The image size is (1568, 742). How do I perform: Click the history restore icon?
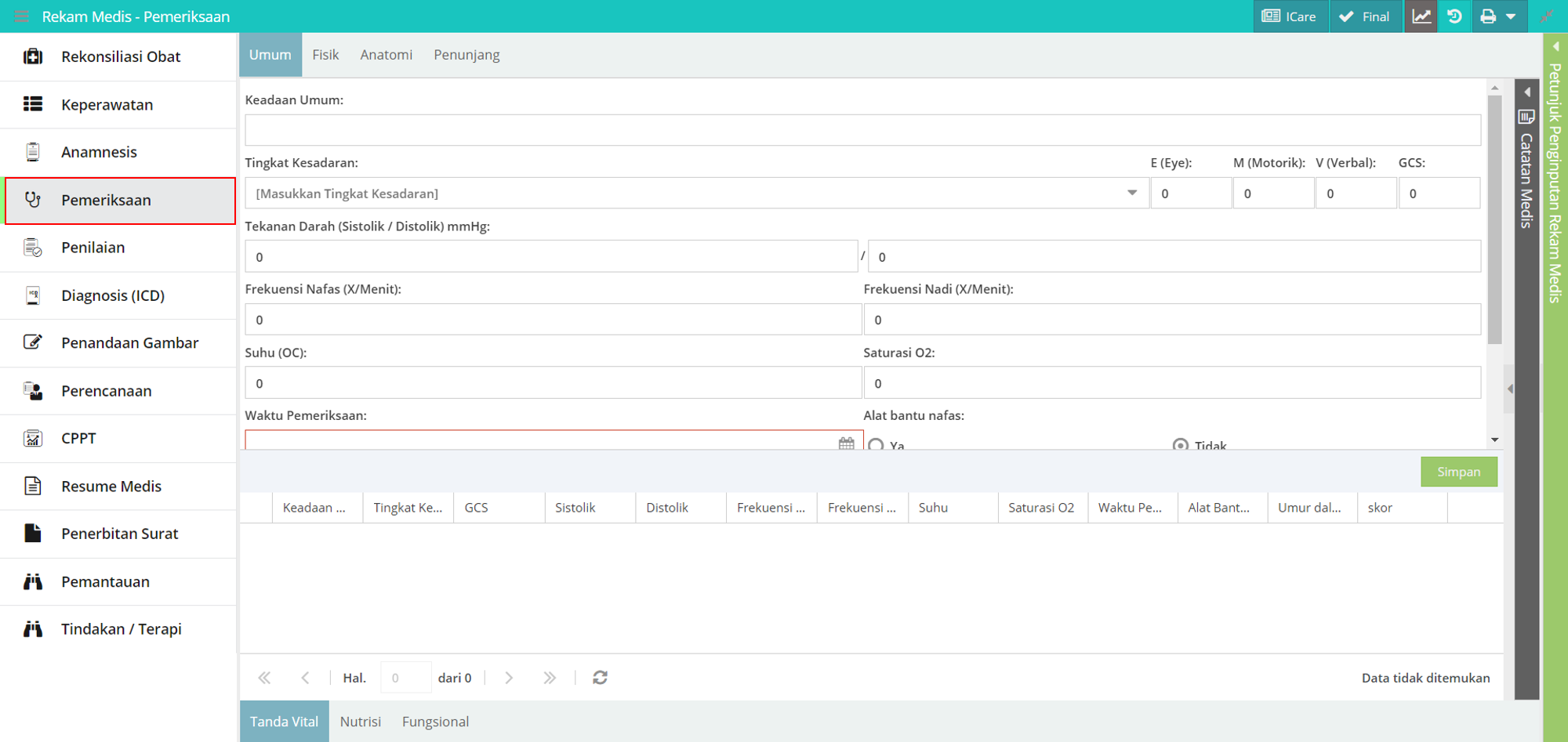coord(1454,16)
